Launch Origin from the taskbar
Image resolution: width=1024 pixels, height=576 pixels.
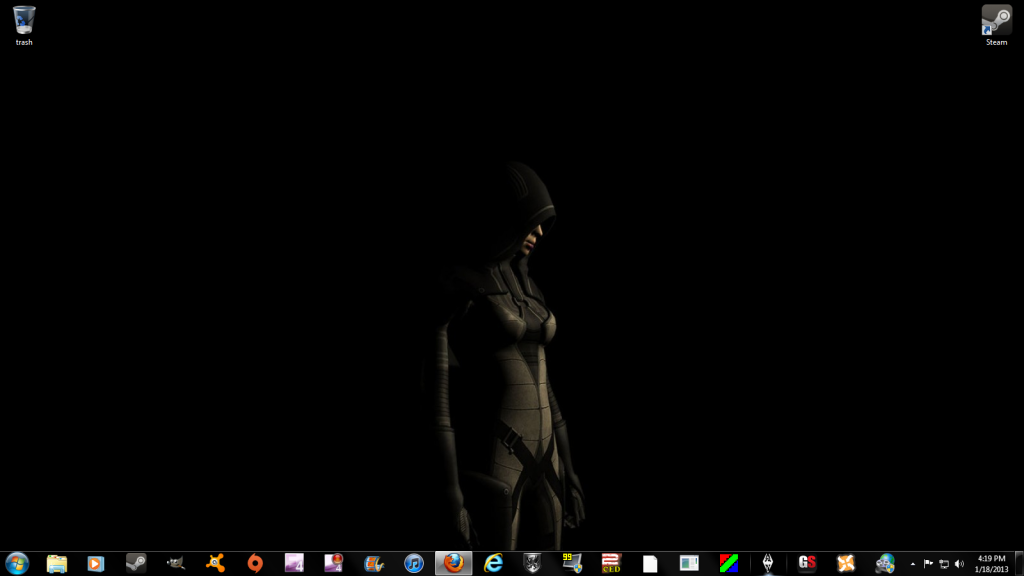tap(255, 563)
